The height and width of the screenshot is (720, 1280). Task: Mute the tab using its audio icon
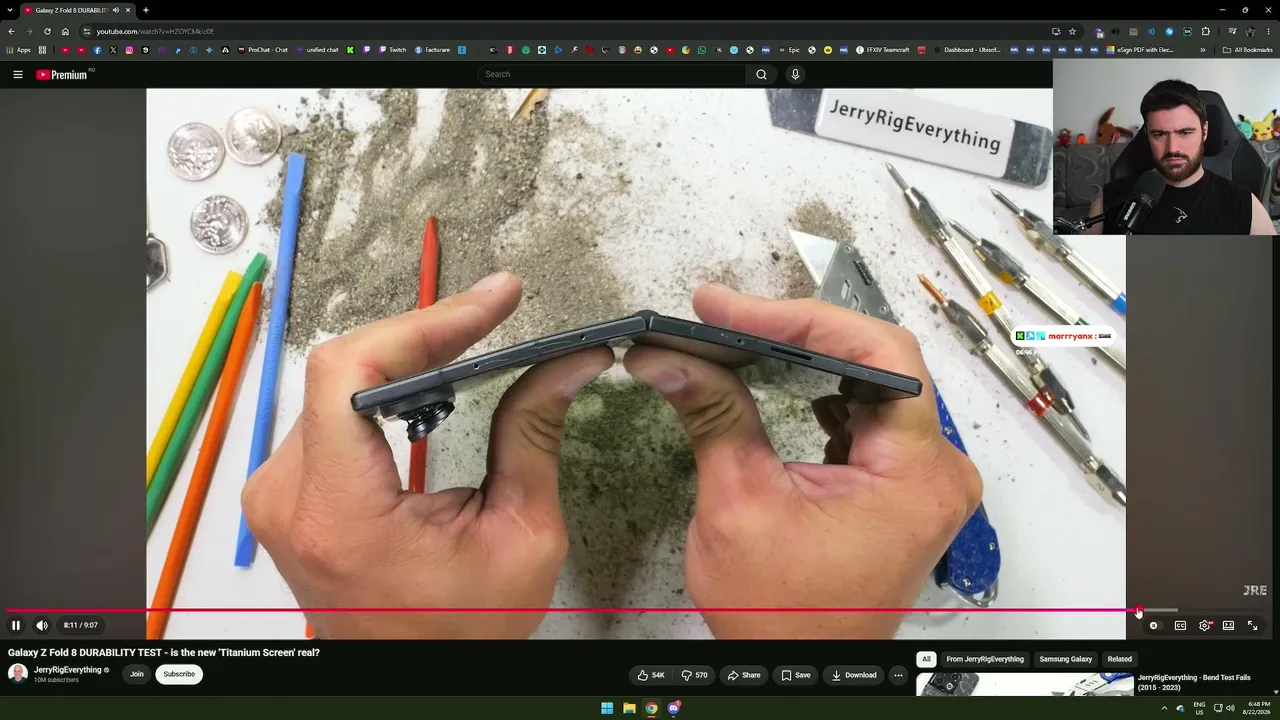click(116, 10)
